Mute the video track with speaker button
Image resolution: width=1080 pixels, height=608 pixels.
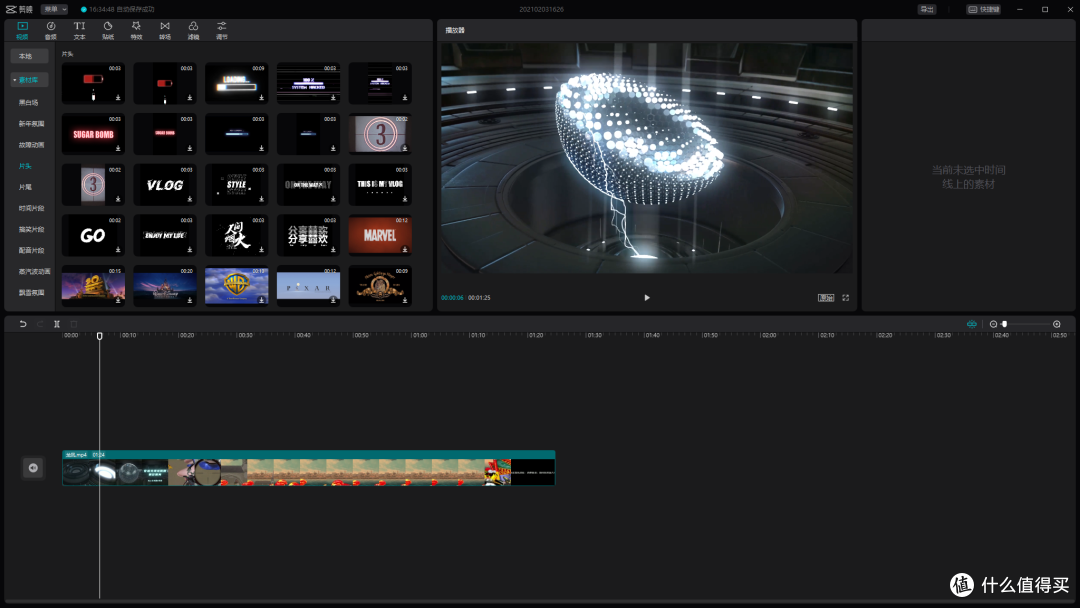point(33,467)
